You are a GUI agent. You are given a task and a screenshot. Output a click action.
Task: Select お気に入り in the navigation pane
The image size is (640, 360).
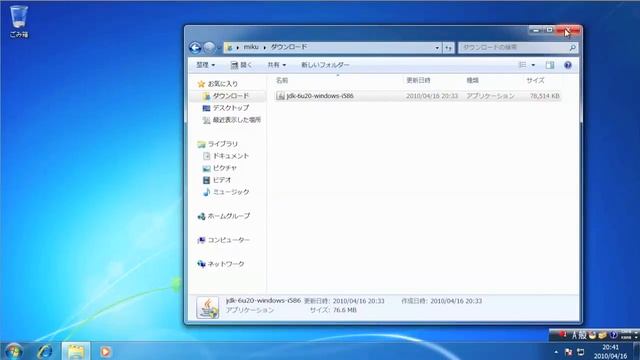pos(218,84)
